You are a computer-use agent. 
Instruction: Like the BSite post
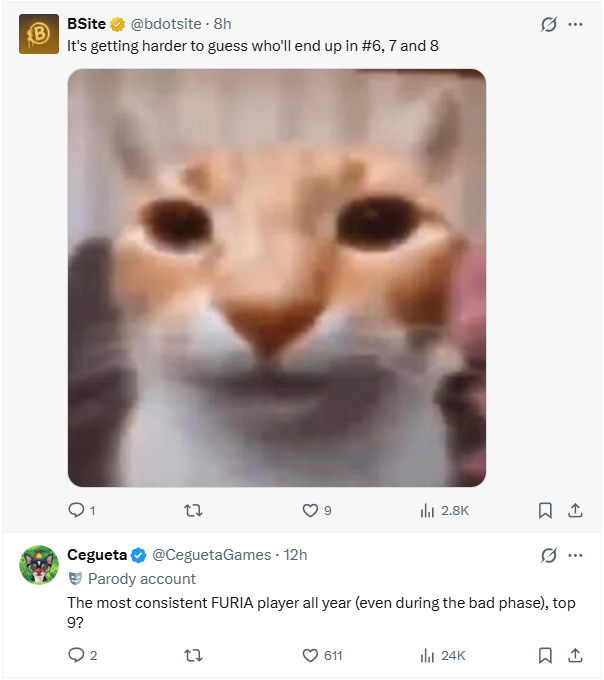coord(310,510)
